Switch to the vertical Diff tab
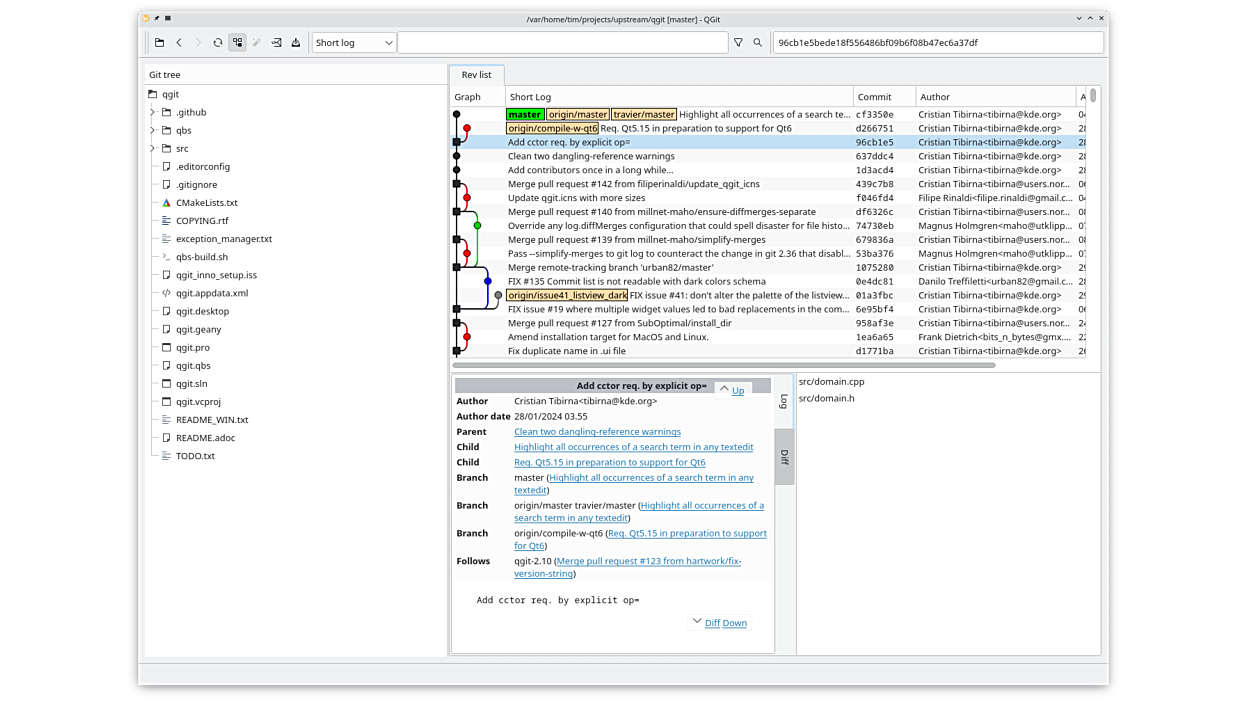The image size is (1248, 702). pyautogui.click(x=784, y=457)
